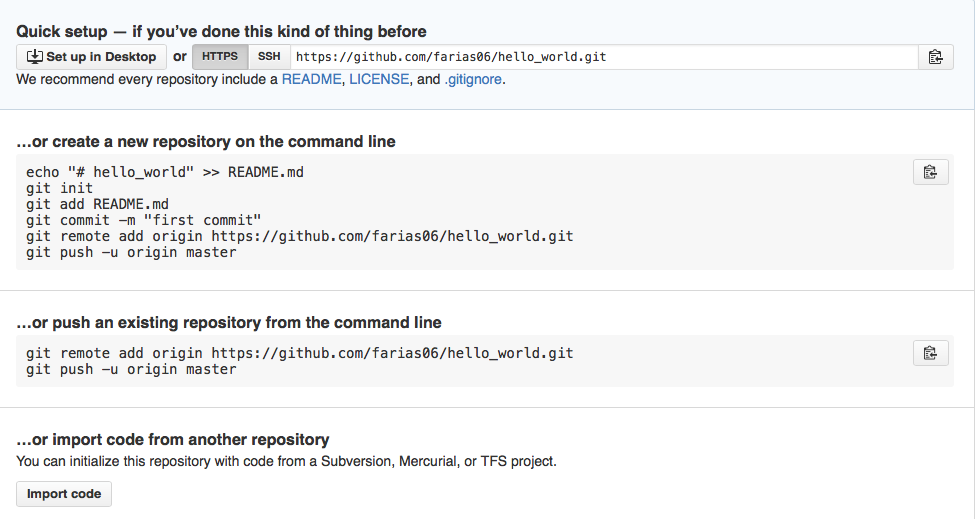The image size is (975, 519).
Task: Click git push line under push existing repository
Action: 131,369
